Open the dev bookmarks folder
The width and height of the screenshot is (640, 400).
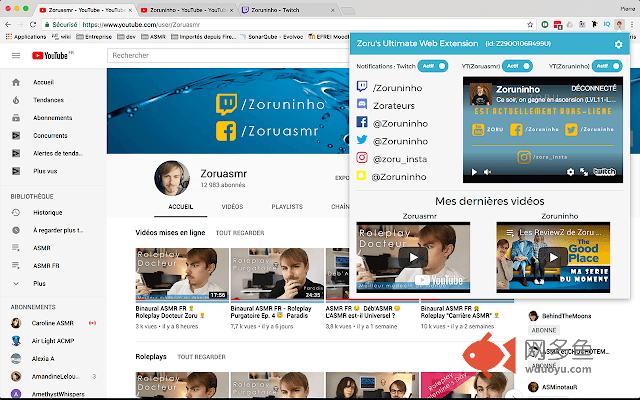[x=127, y=37]
